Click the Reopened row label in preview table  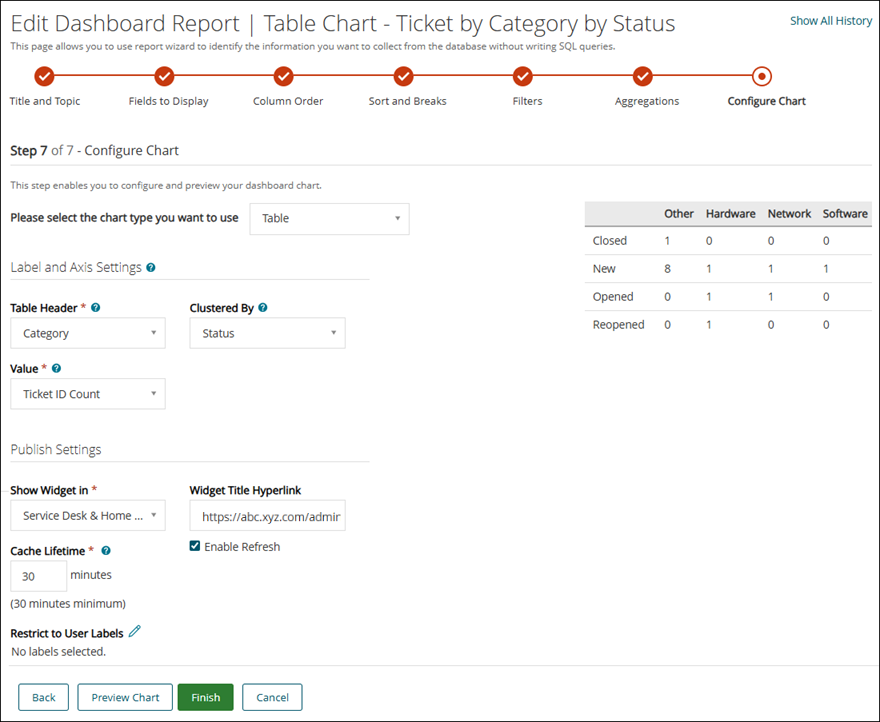coord(618,325)
